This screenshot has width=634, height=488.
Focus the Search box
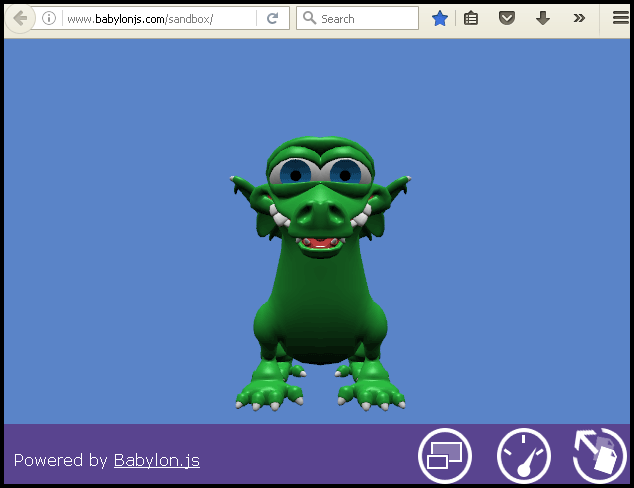(357, 18)
